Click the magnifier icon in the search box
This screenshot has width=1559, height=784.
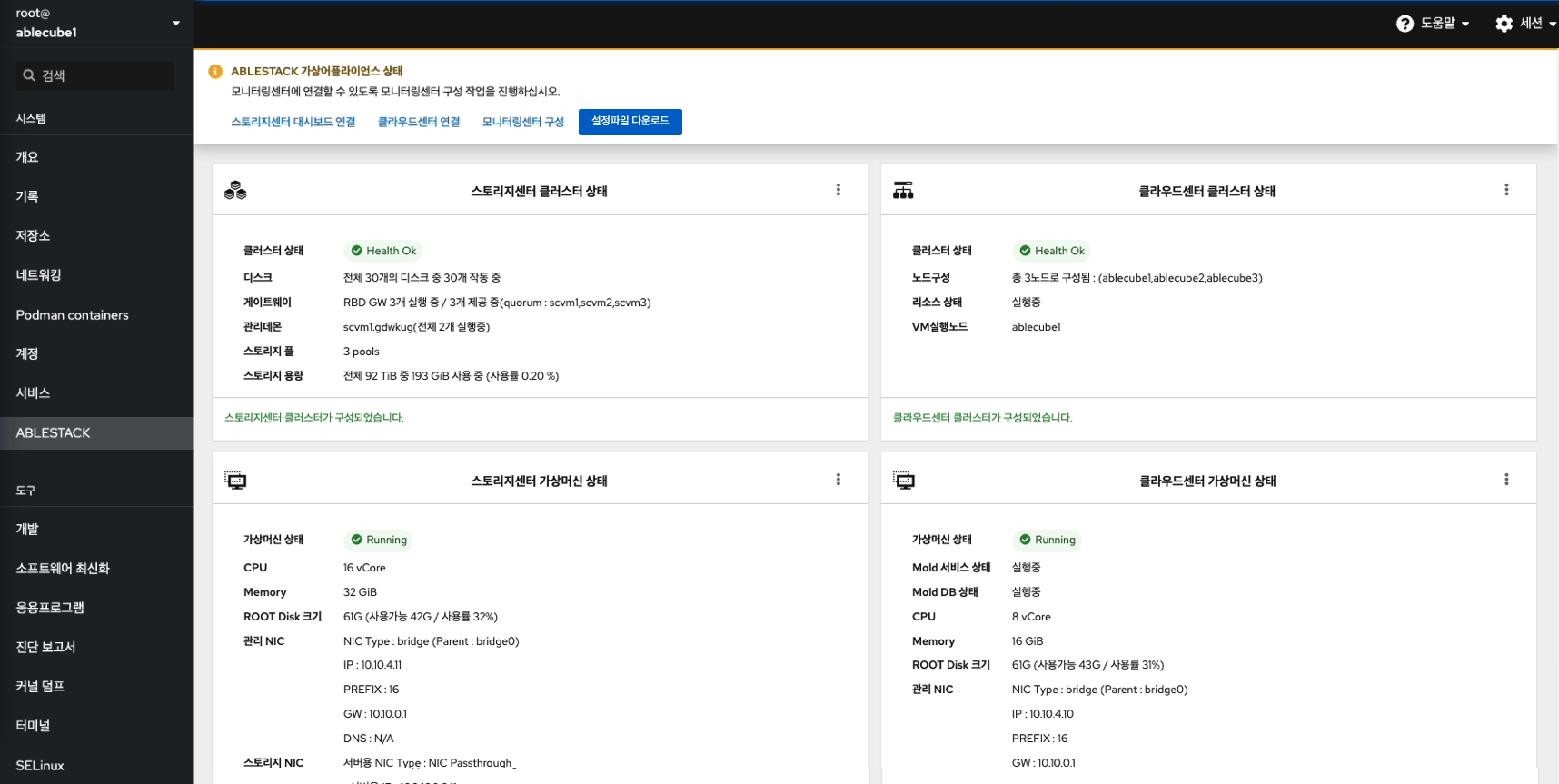click(x=29, y=75)
